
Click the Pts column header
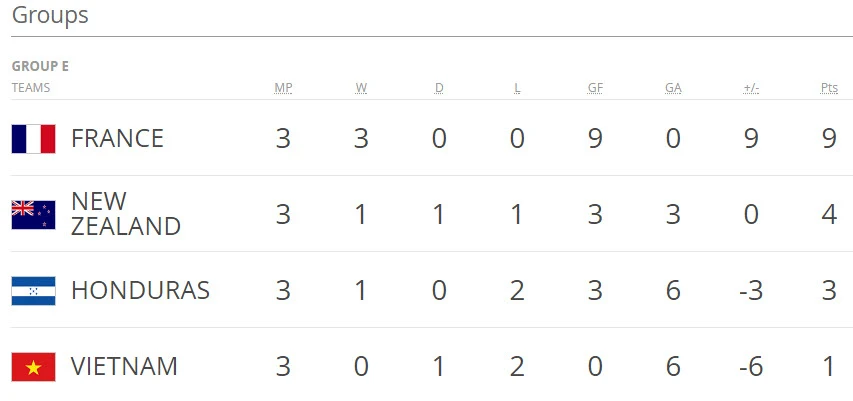pos(829,88)
